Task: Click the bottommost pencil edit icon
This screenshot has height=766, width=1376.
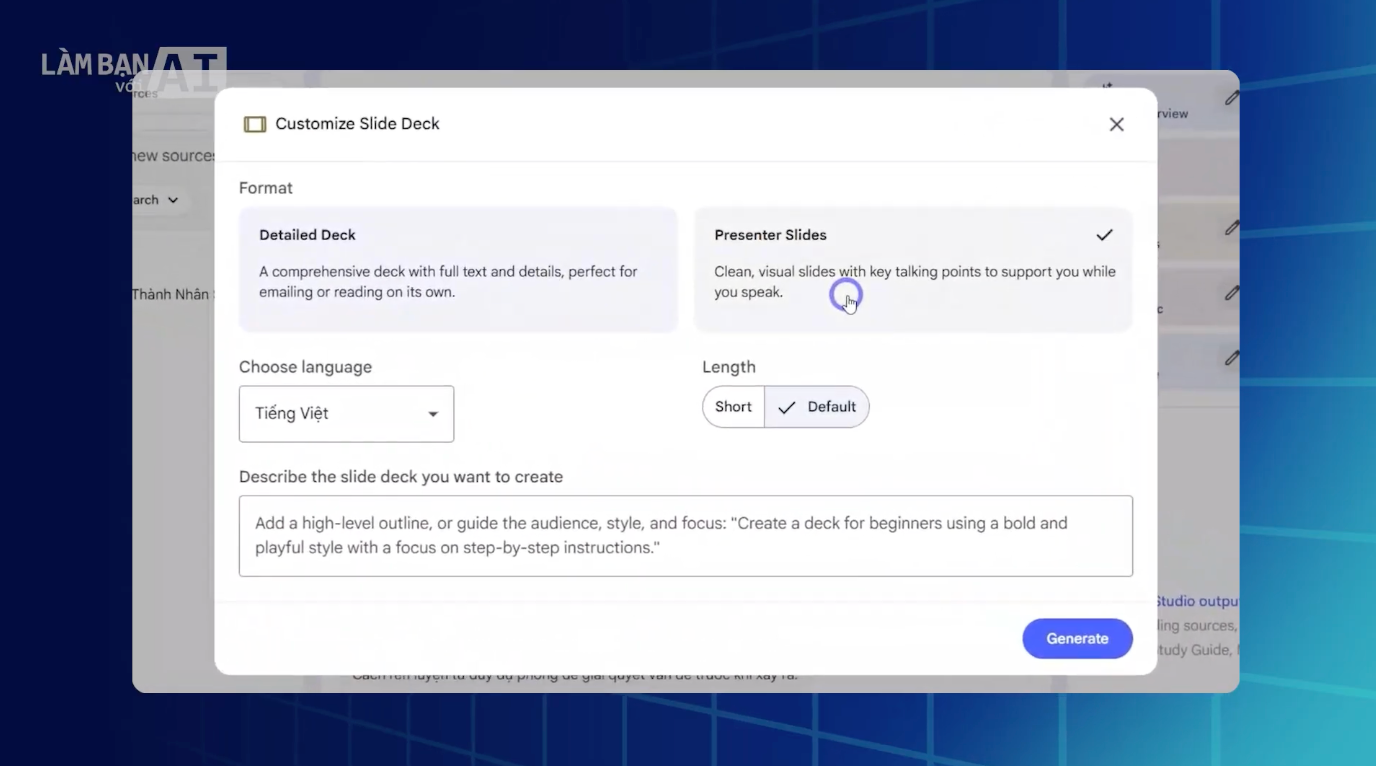Action: 1232,357
